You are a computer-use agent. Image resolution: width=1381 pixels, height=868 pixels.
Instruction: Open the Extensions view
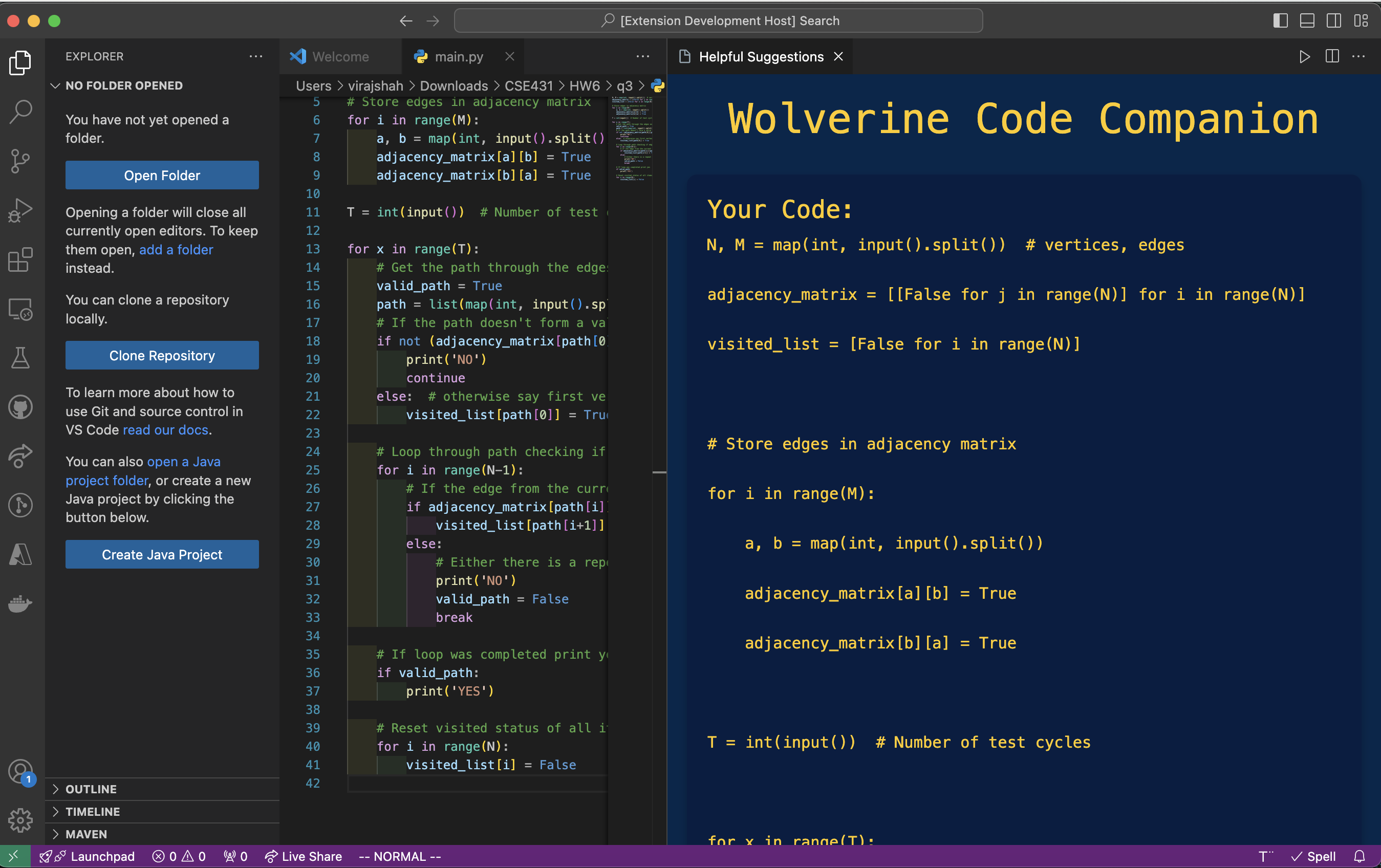(20, 259)
